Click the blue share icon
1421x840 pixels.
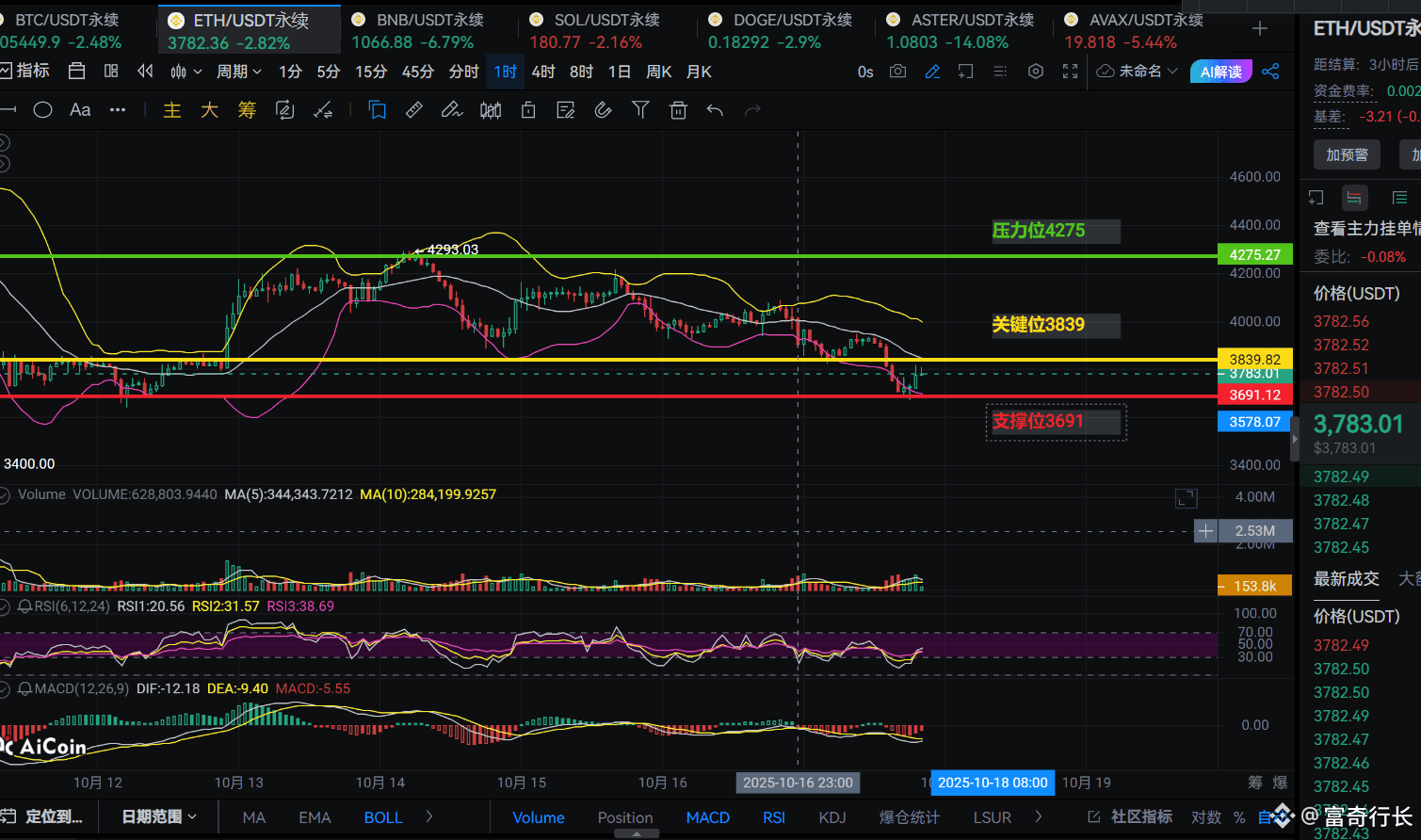[1270, 72]
